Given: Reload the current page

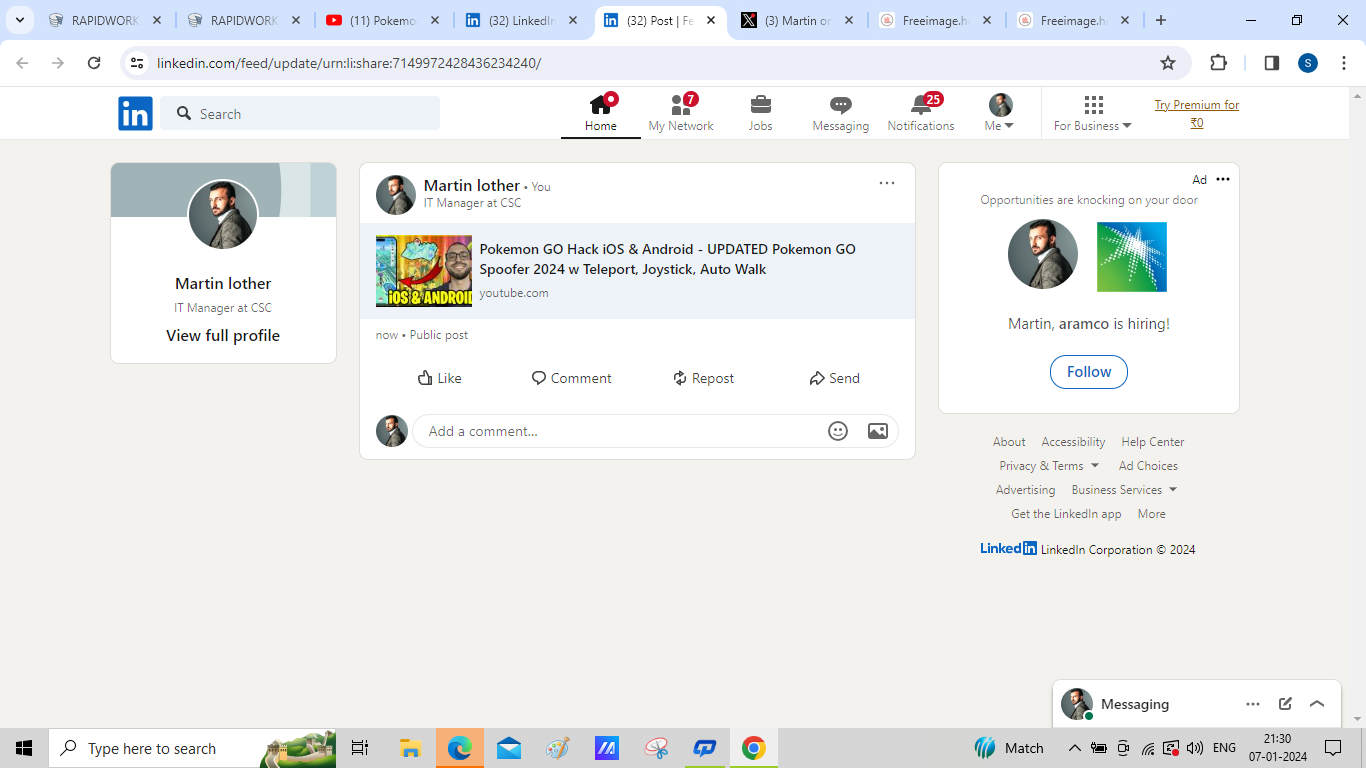Looking at the screenshot, I should (94, 63).
